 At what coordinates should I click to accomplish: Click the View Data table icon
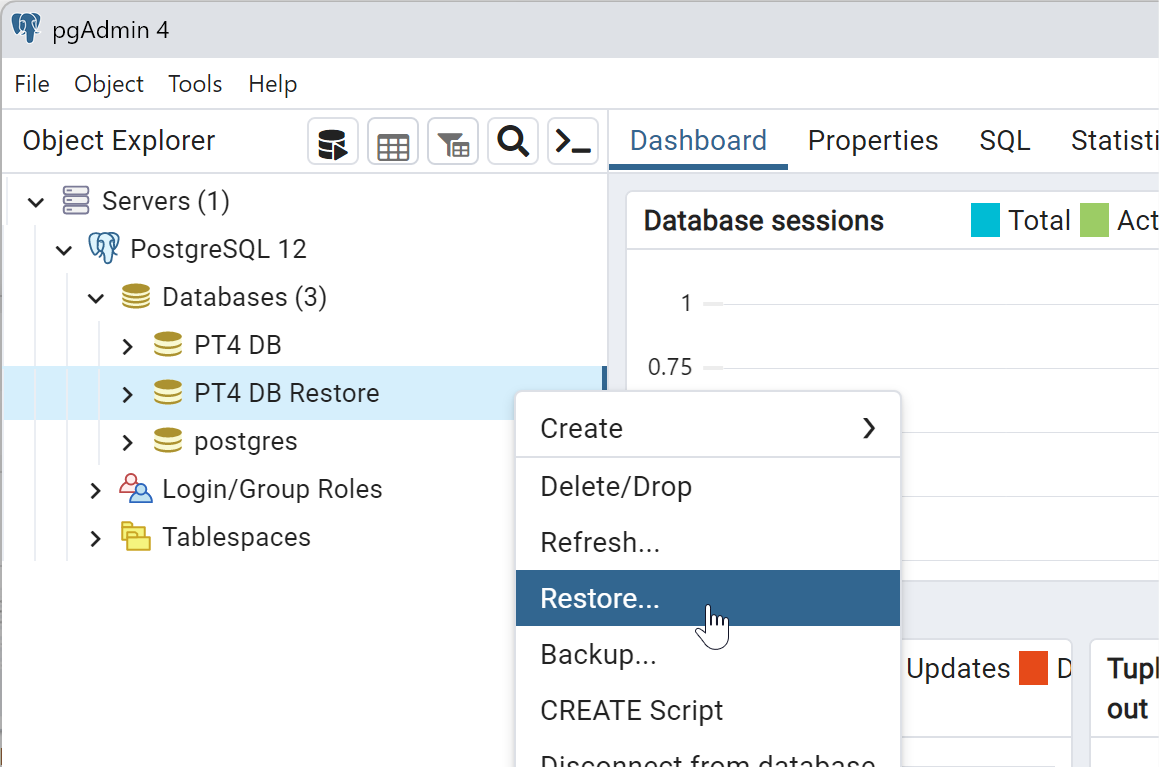[x=392, y=141]
